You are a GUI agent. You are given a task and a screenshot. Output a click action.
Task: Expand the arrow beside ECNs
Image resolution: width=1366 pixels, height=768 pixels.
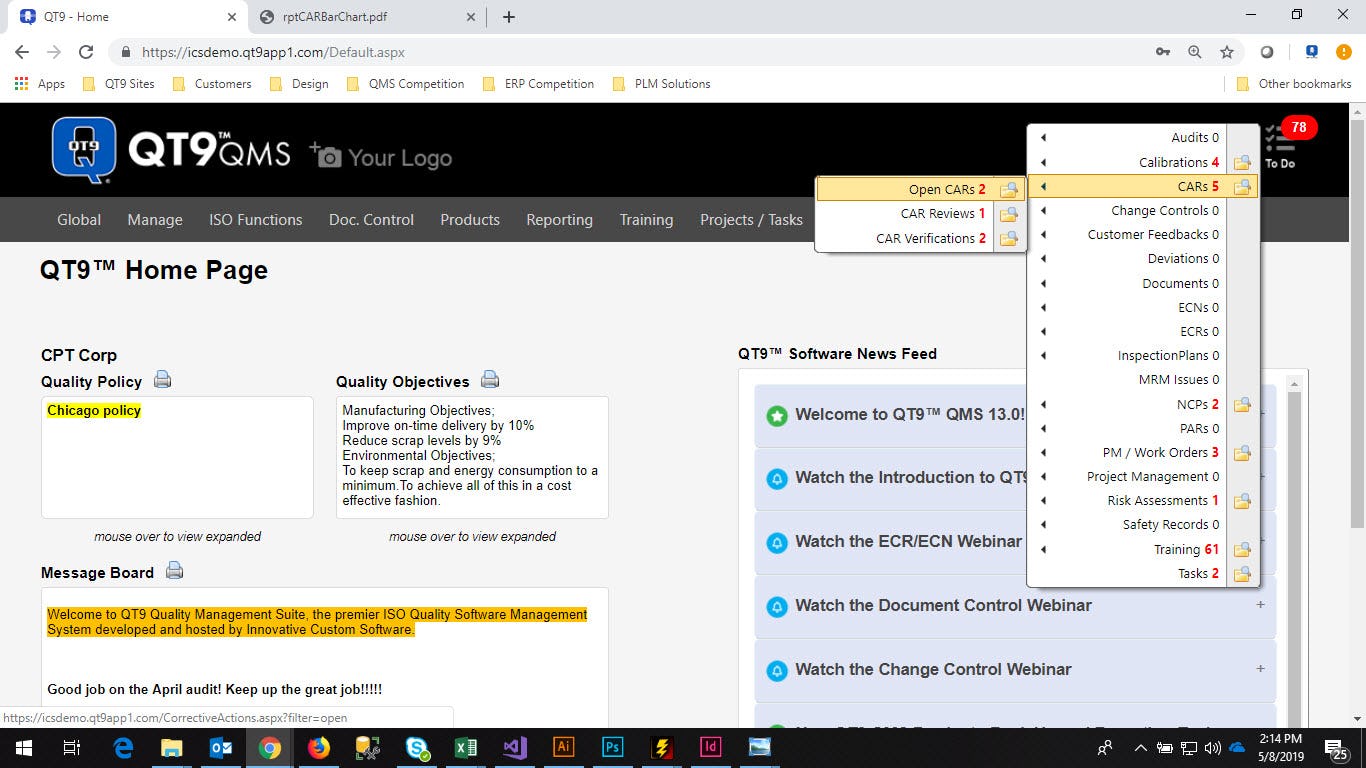coord(1043,307)
